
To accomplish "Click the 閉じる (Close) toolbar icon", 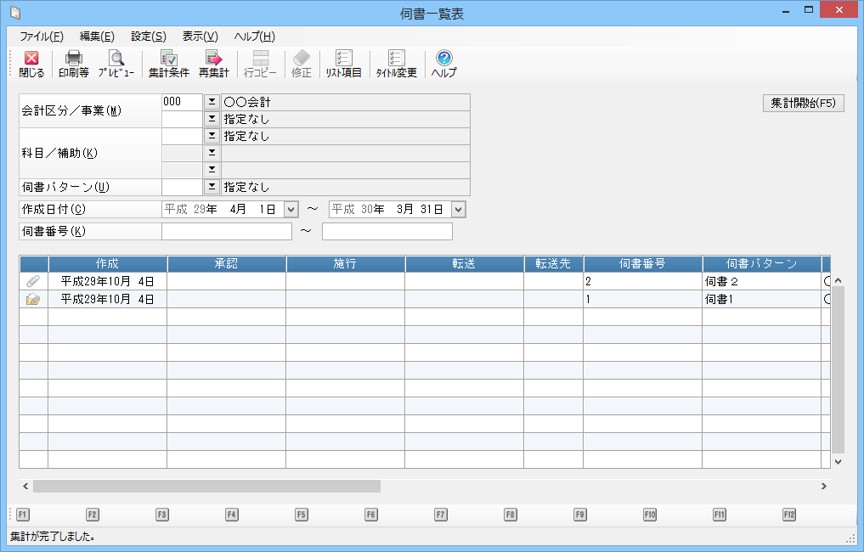I will click(31, 63).
